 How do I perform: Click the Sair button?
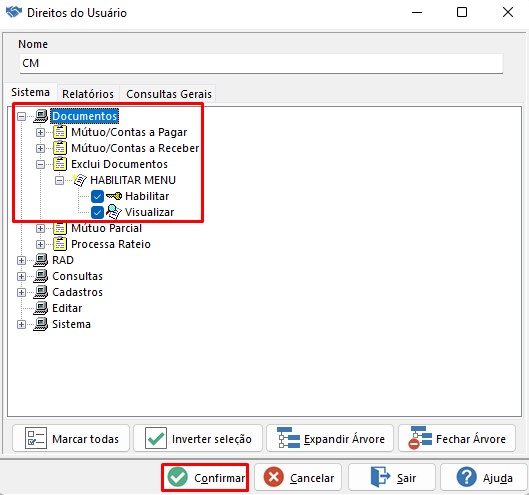392,477
